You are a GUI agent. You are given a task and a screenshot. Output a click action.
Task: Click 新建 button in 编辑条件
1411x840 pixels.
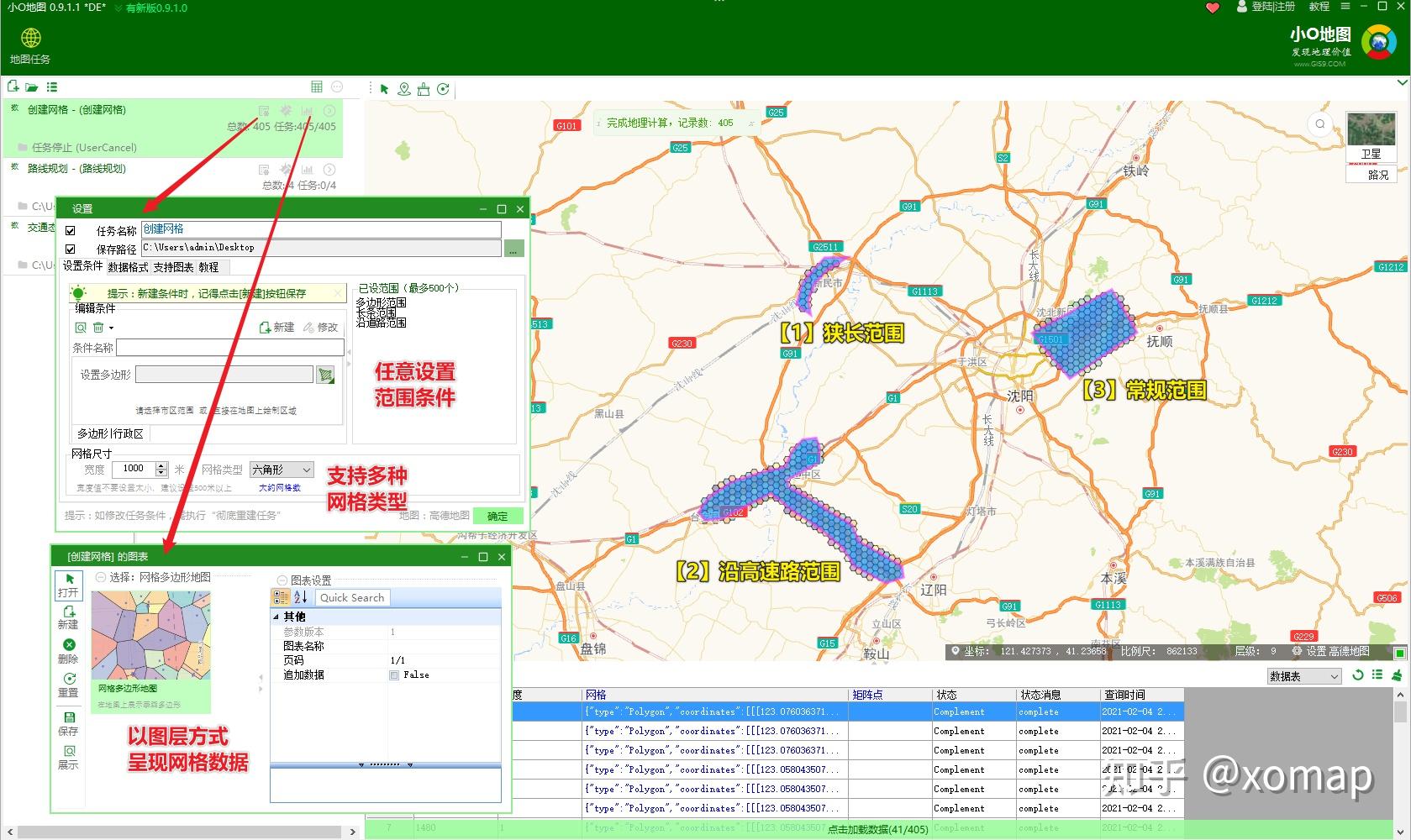point(277,328)
